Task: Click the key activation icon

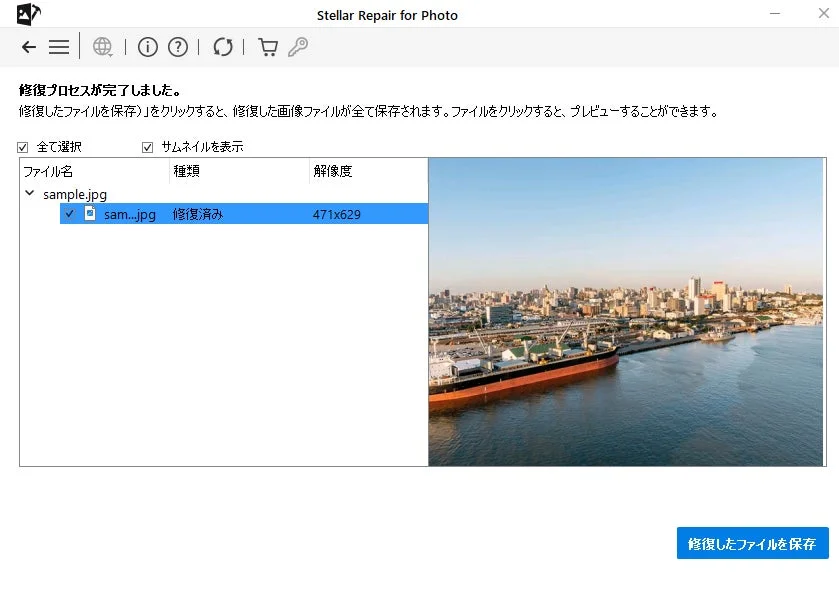Action: [x=298, y=47]
